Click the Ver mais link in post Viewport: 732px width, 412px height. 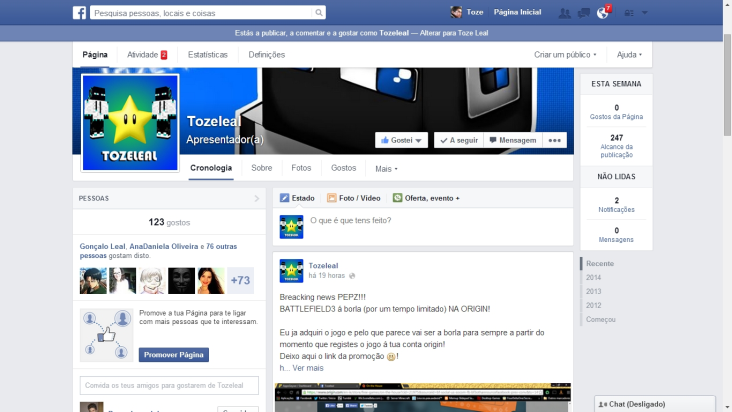click(308, 368)
